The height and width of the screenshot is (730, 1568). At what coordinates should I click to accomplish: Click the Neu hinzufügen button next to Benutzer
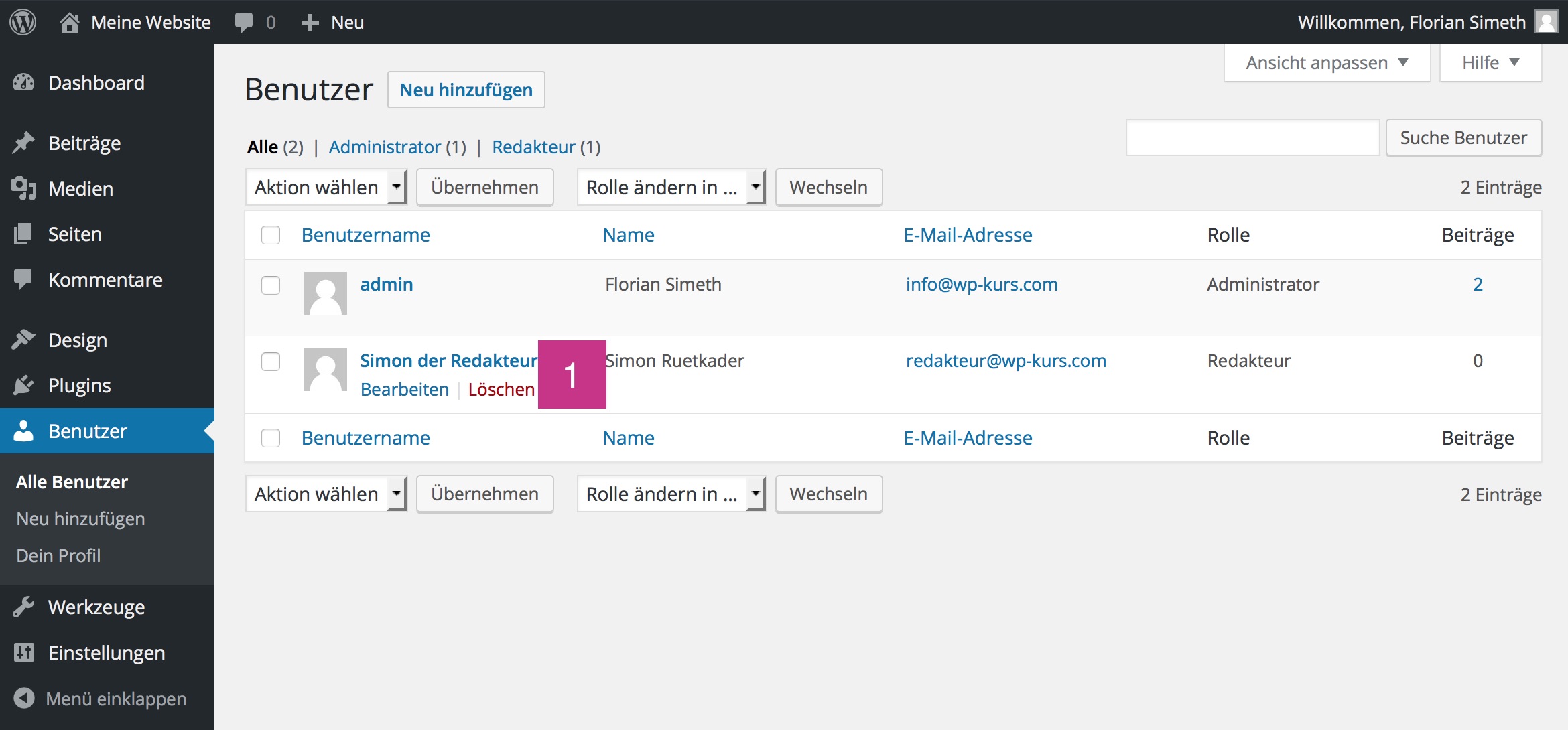tap(466, 90)
